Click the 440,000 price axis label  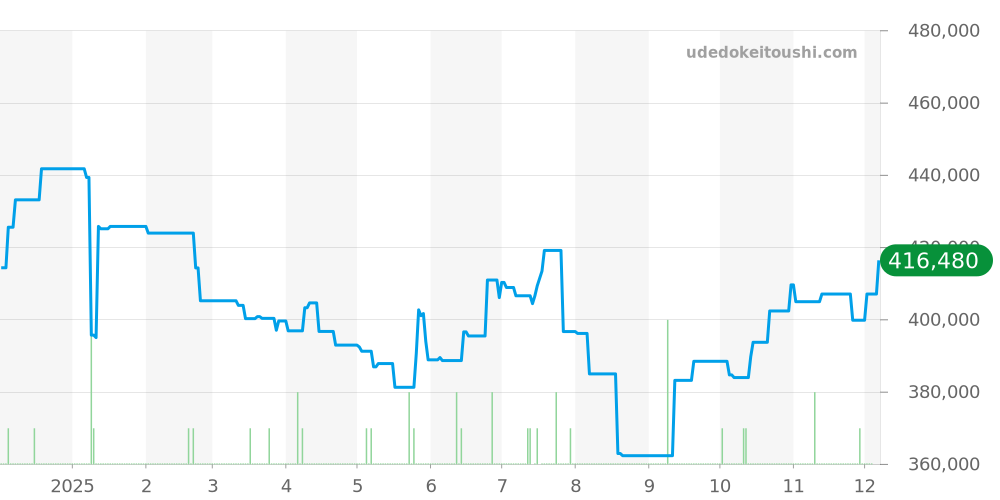(x=943, y=175)
